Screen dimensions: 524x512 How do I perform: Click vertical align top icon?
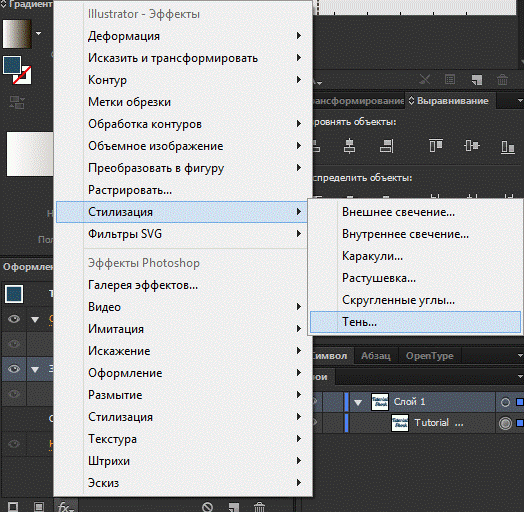pos(436,146)
